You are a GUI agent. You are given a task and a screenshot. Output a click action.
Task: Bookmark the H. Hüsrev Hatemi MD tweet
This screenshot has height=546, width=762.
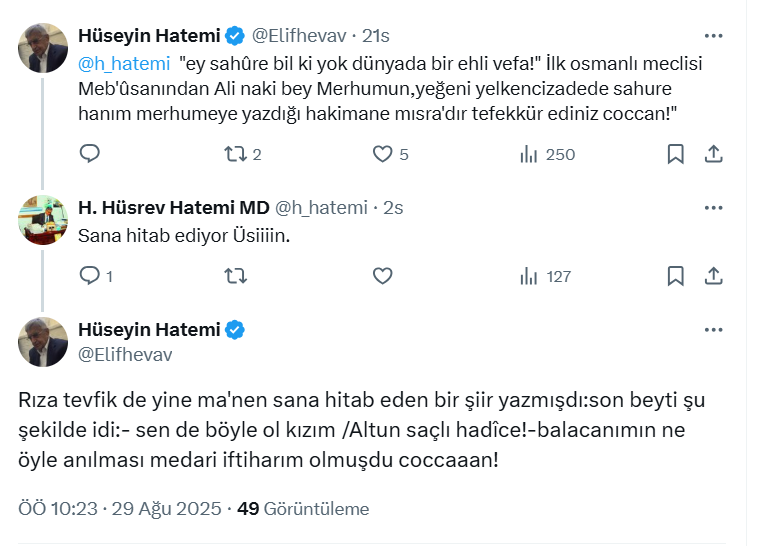(x=676, y=276)
